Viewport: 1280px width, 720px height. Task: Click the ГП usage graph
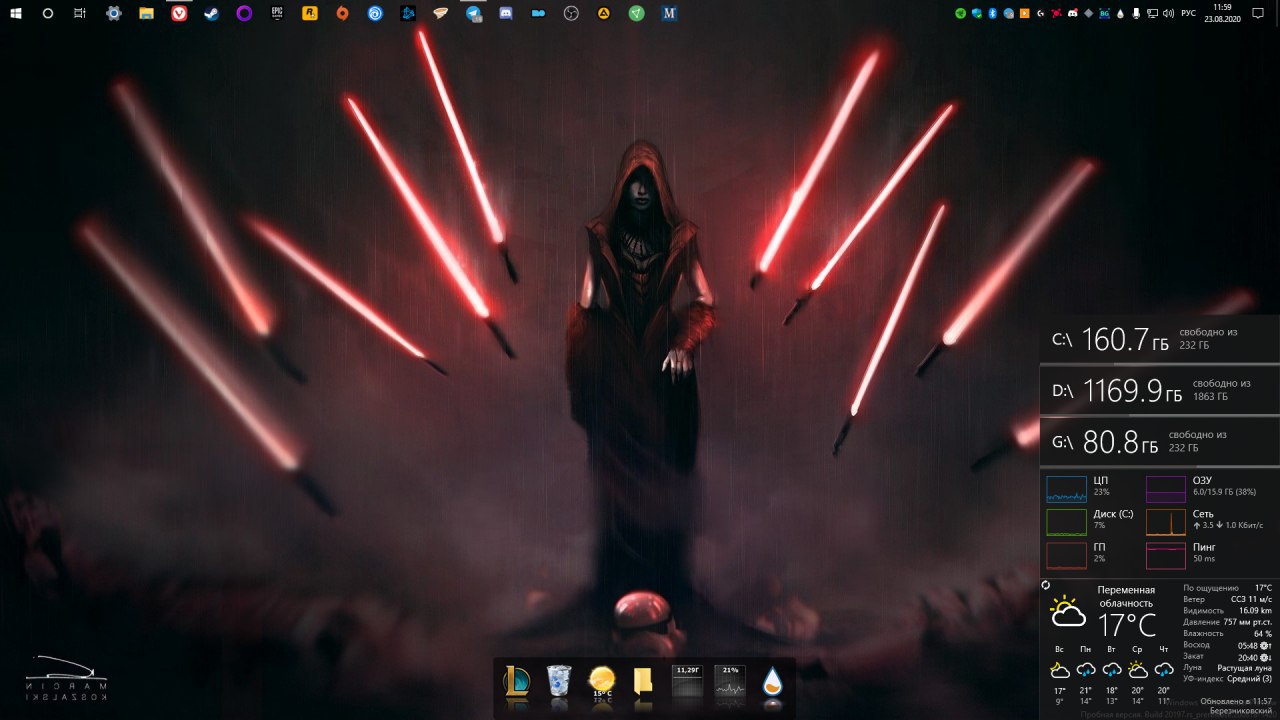[1066, 555]
